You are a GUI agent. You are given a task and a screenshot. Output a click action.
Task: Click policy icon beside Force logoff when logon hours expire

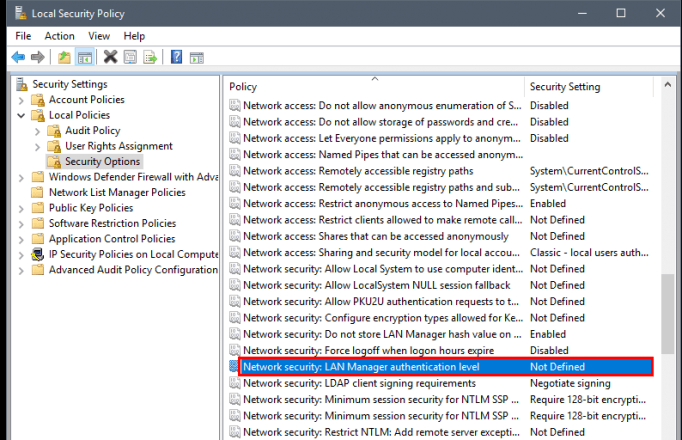click(235, 350)
